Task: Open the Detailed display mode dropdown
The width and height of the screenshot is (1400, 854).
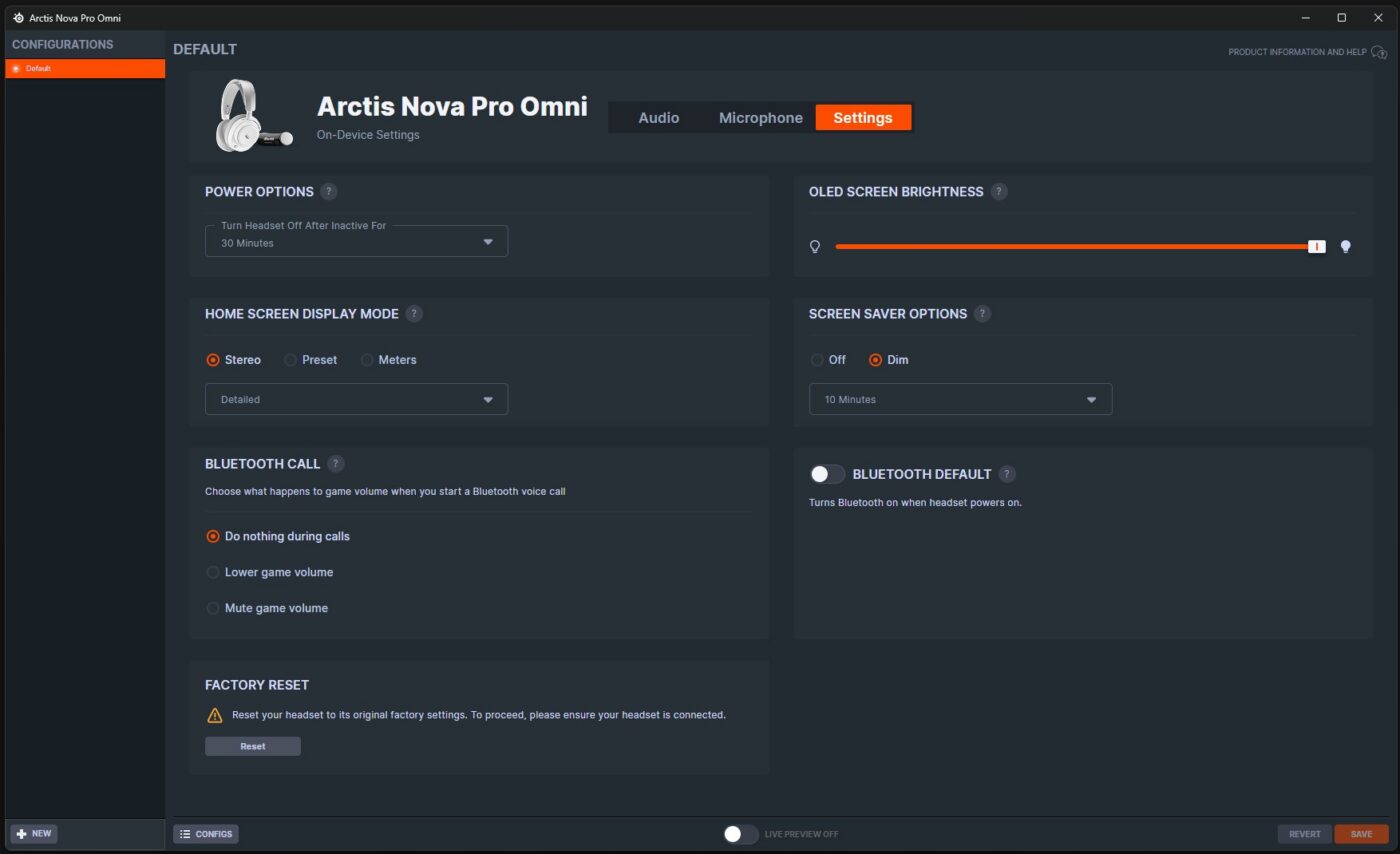Action: [356, 399]
